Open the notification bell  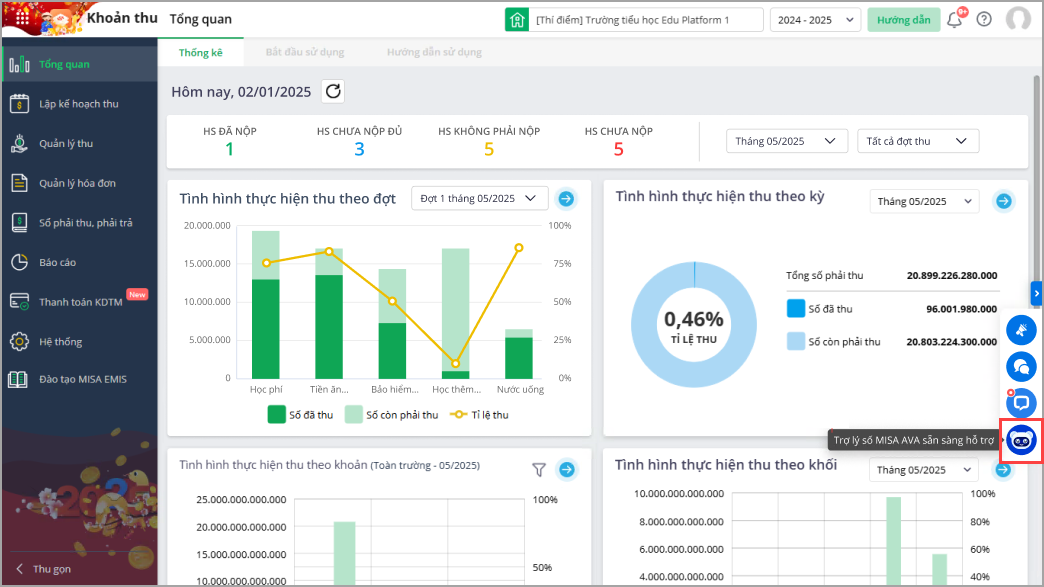pyautogui.click(x=955, y=19)
